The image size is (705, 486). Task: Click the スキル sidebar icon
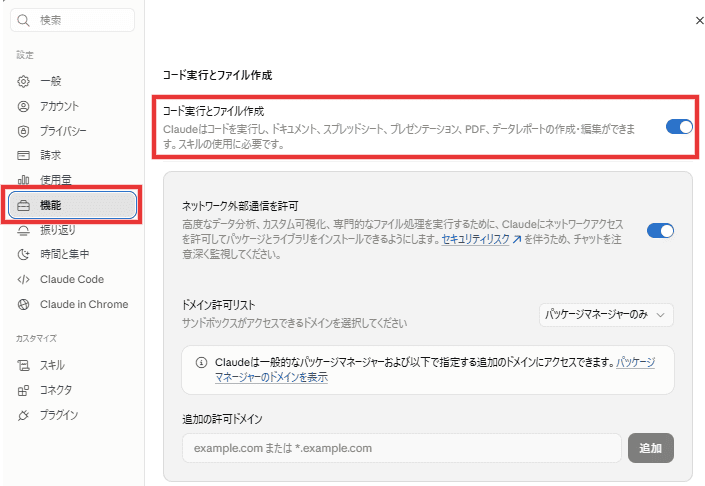pos(23,365)
